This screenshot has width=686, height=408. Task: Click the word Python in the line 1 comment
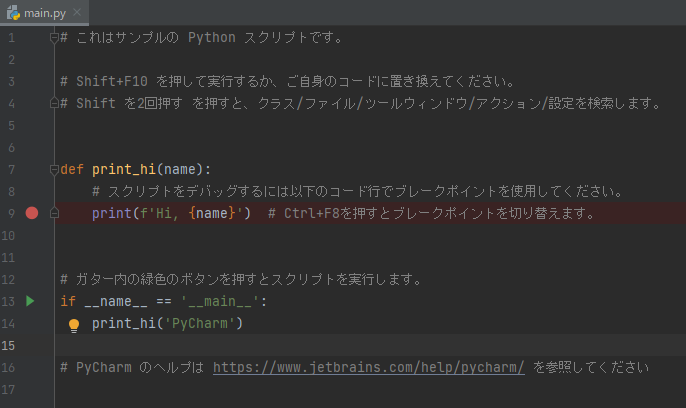[212, 38]
